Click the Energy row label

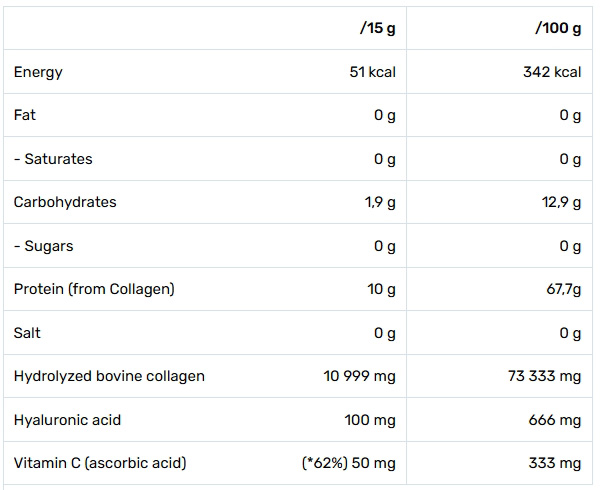pos(38,72)
